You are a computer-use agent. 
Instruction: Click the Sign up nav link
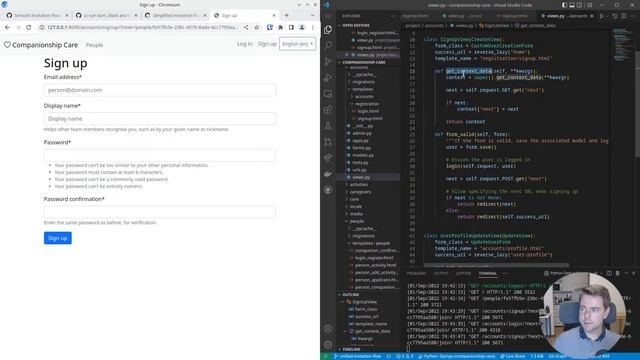pos(267,44)
